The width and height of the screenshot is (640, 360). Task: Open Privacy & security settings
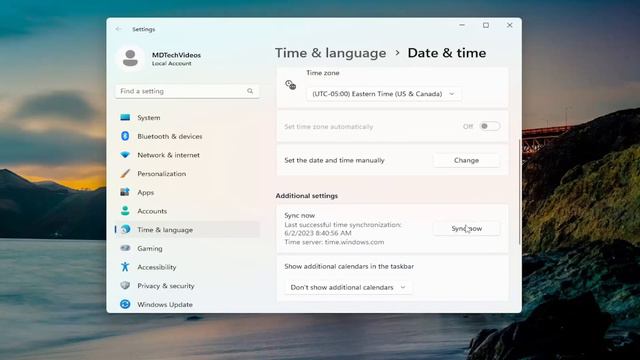[187, 286]
